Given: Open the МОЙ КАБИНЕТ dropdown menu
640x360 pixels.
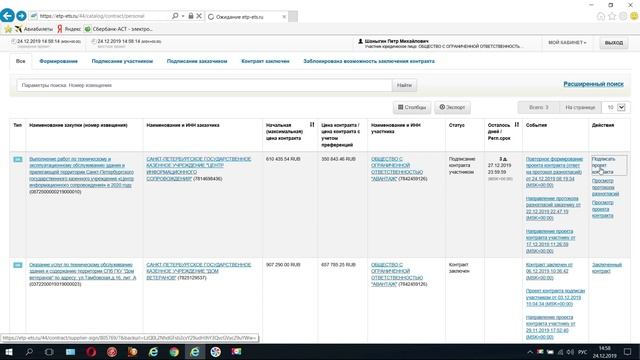Looking at the screenshot, I should [567, 42].
